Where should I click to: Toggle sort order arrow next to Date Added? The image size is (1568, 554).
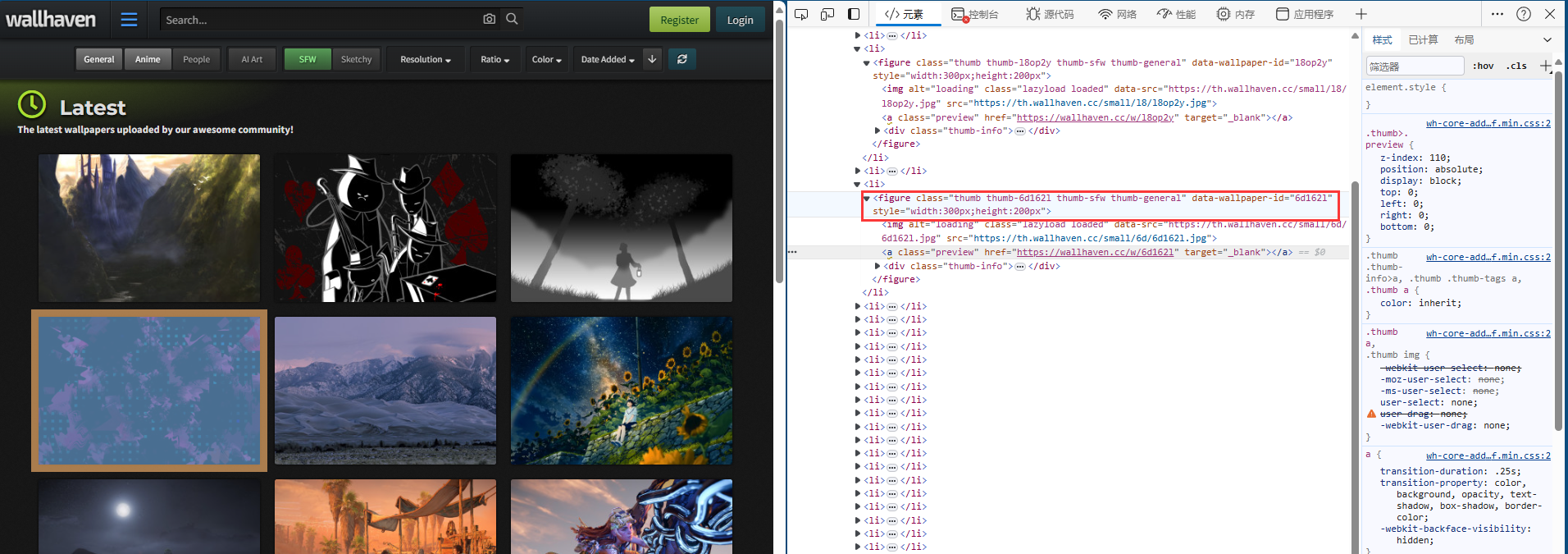coord(652,59)
